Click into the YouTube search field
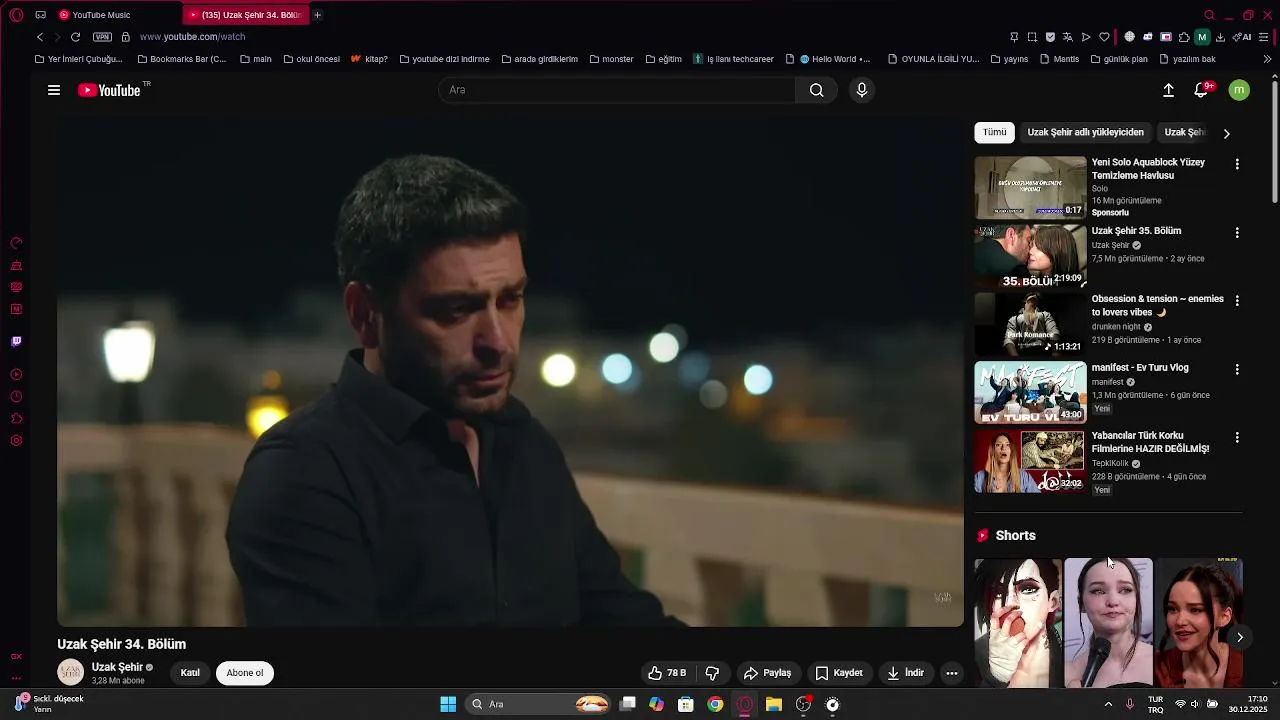The width and height of the screenshot is (1280, 720). (617, 90)
